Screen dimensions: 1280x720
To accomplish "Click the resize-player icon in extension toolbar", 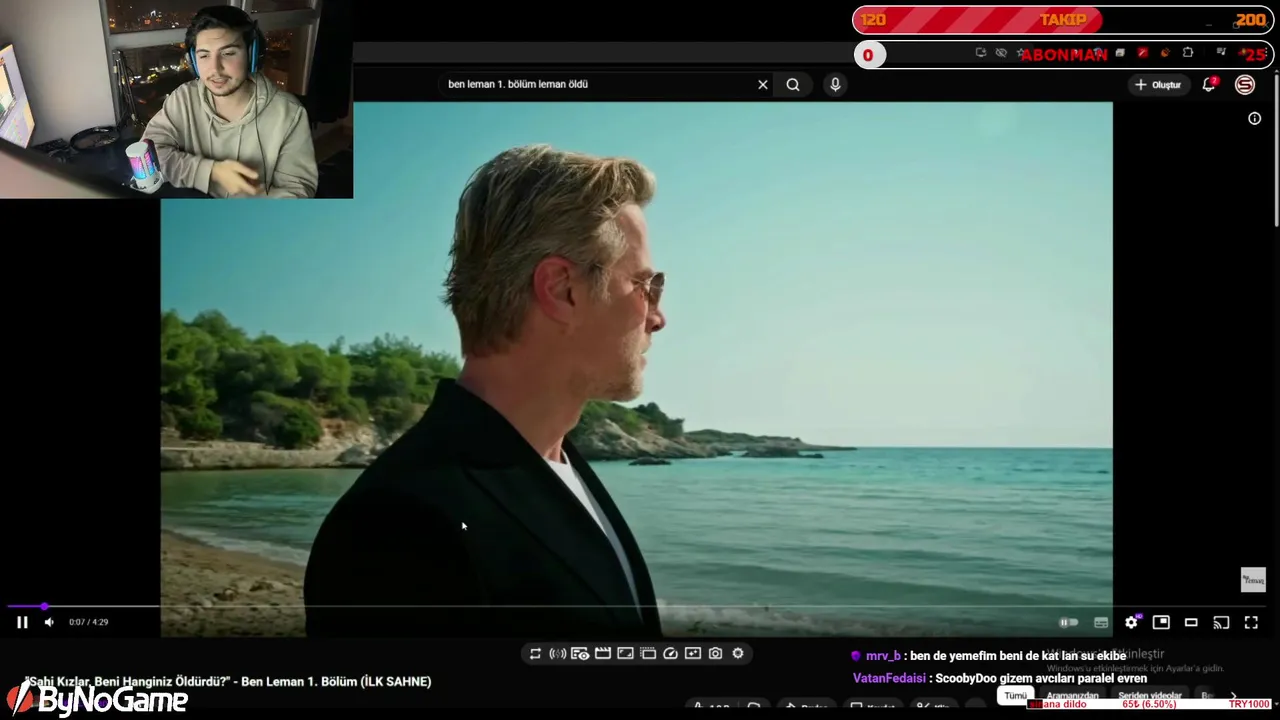I will [x=625, y=653].
